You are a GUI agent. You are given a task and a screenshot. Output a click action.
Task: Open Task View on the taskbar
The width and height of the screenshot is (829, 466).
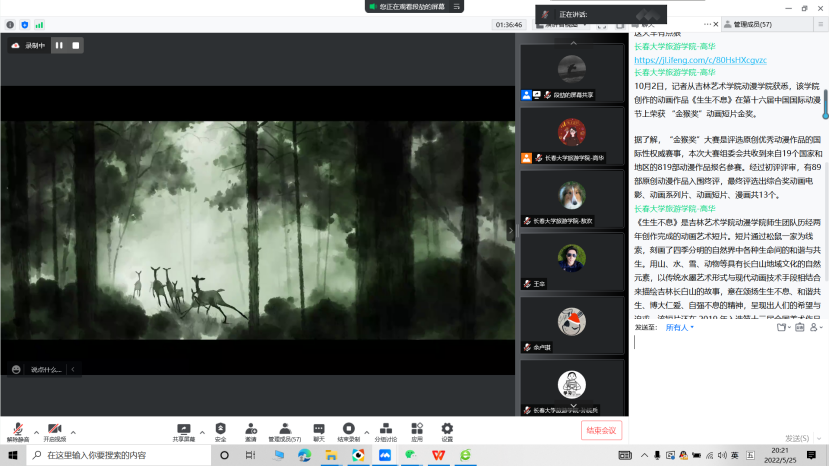[251, 455]
